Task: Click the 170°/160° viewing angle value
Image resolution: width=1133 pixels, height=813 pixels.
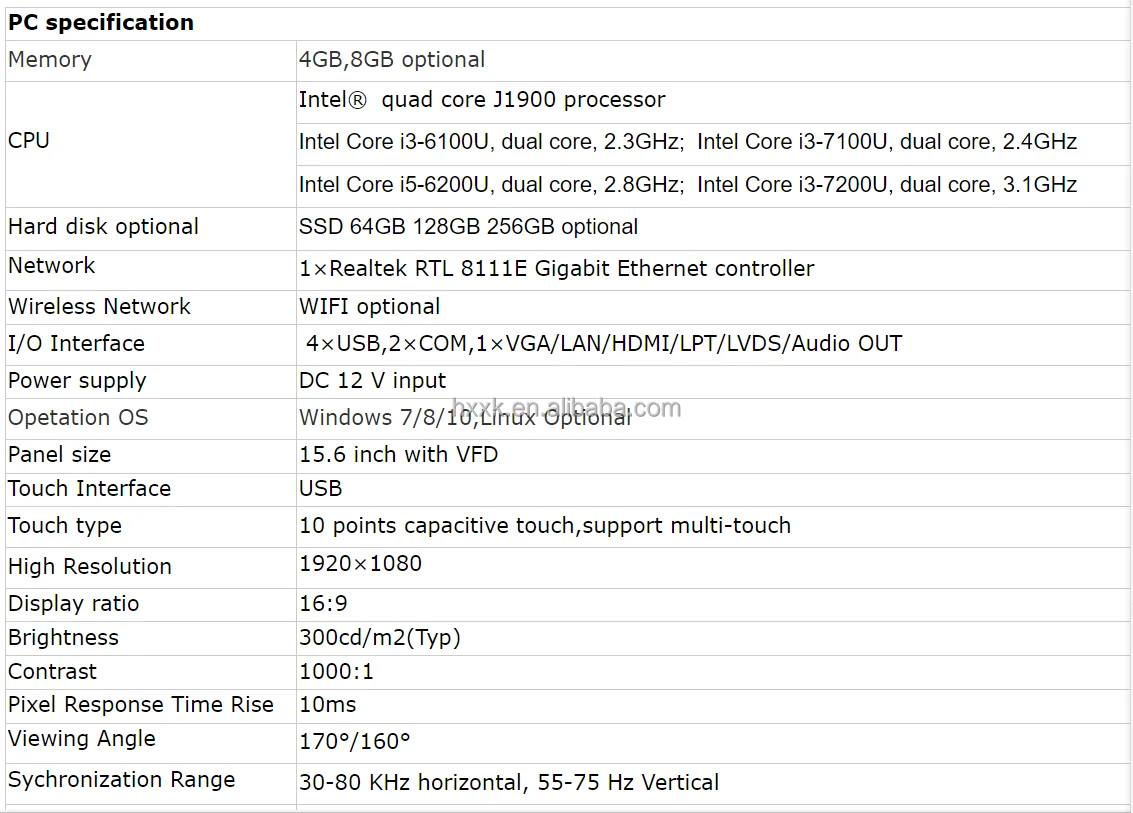Action: click(x=355, y=741)
